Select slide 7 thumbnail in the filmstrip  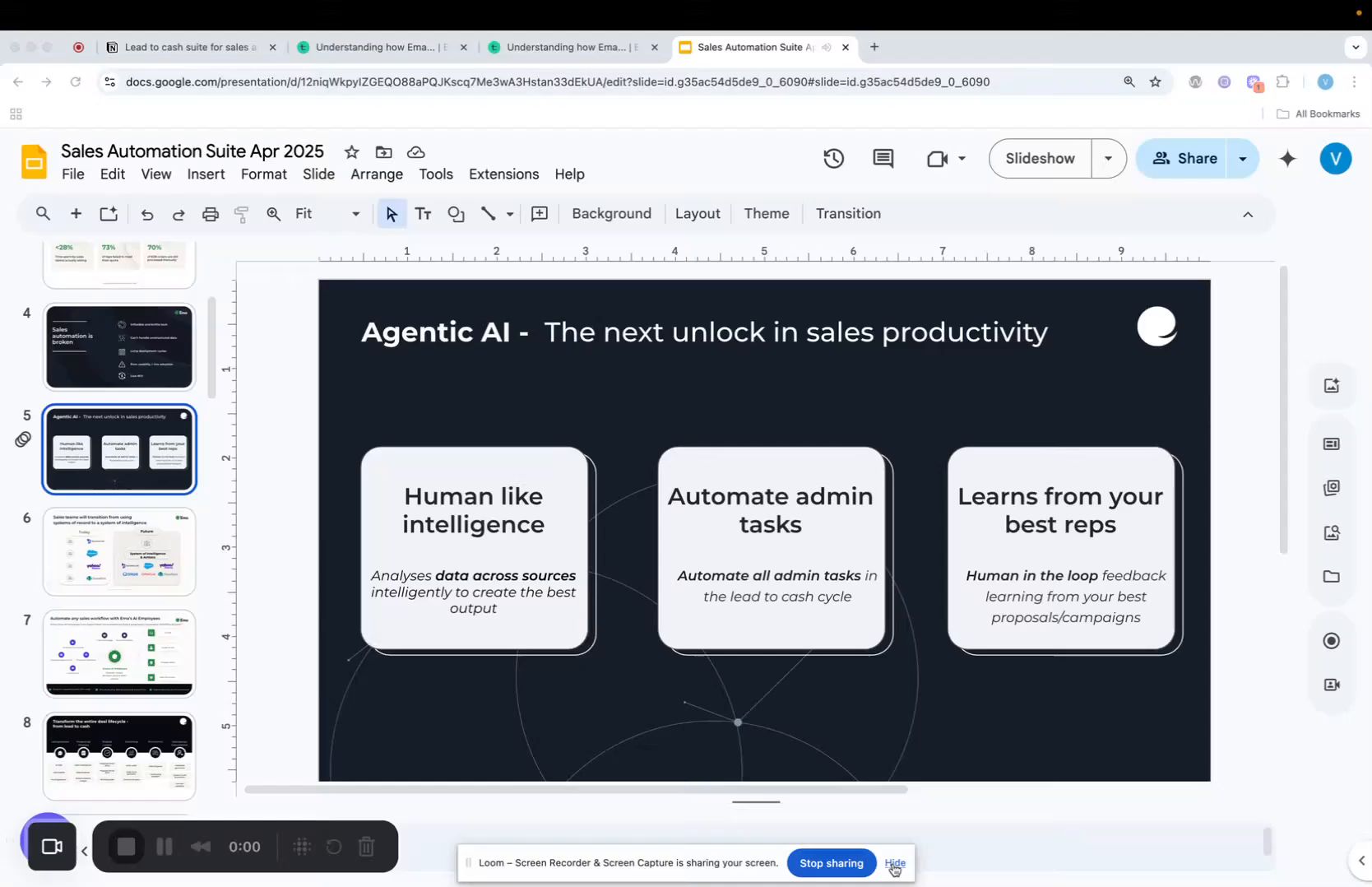119,652
